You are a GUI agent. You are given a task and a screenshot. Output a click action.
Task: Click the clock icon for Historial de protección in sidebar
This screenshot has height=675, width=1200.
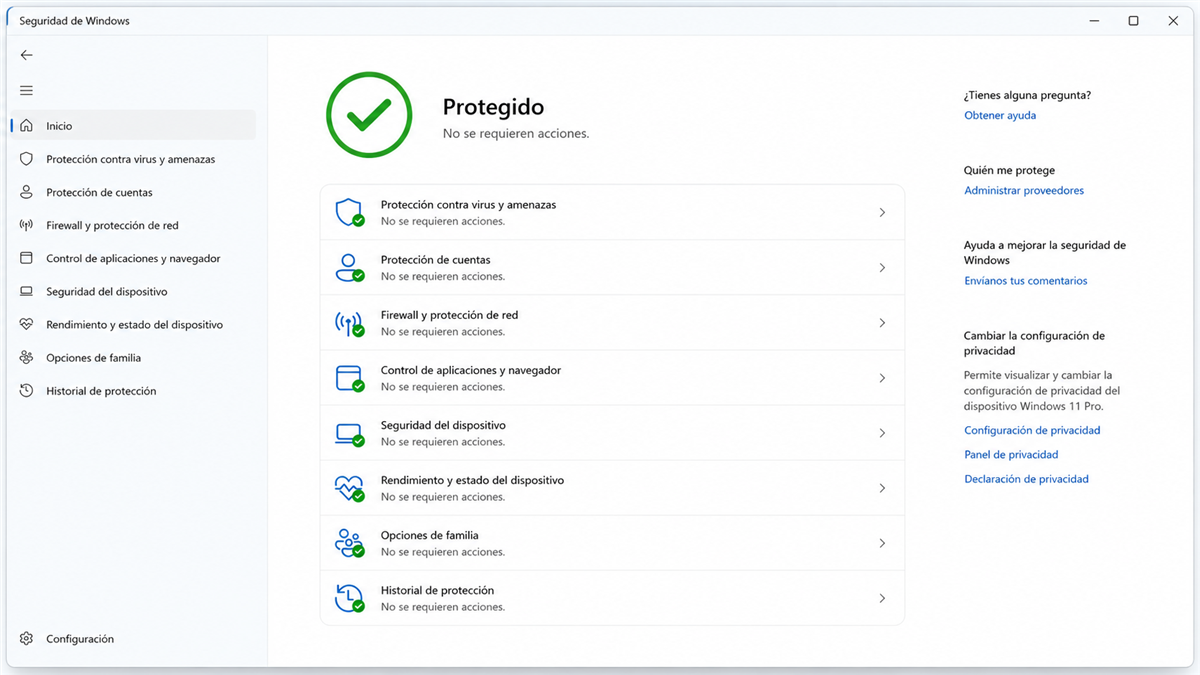[x=27, y=391]
